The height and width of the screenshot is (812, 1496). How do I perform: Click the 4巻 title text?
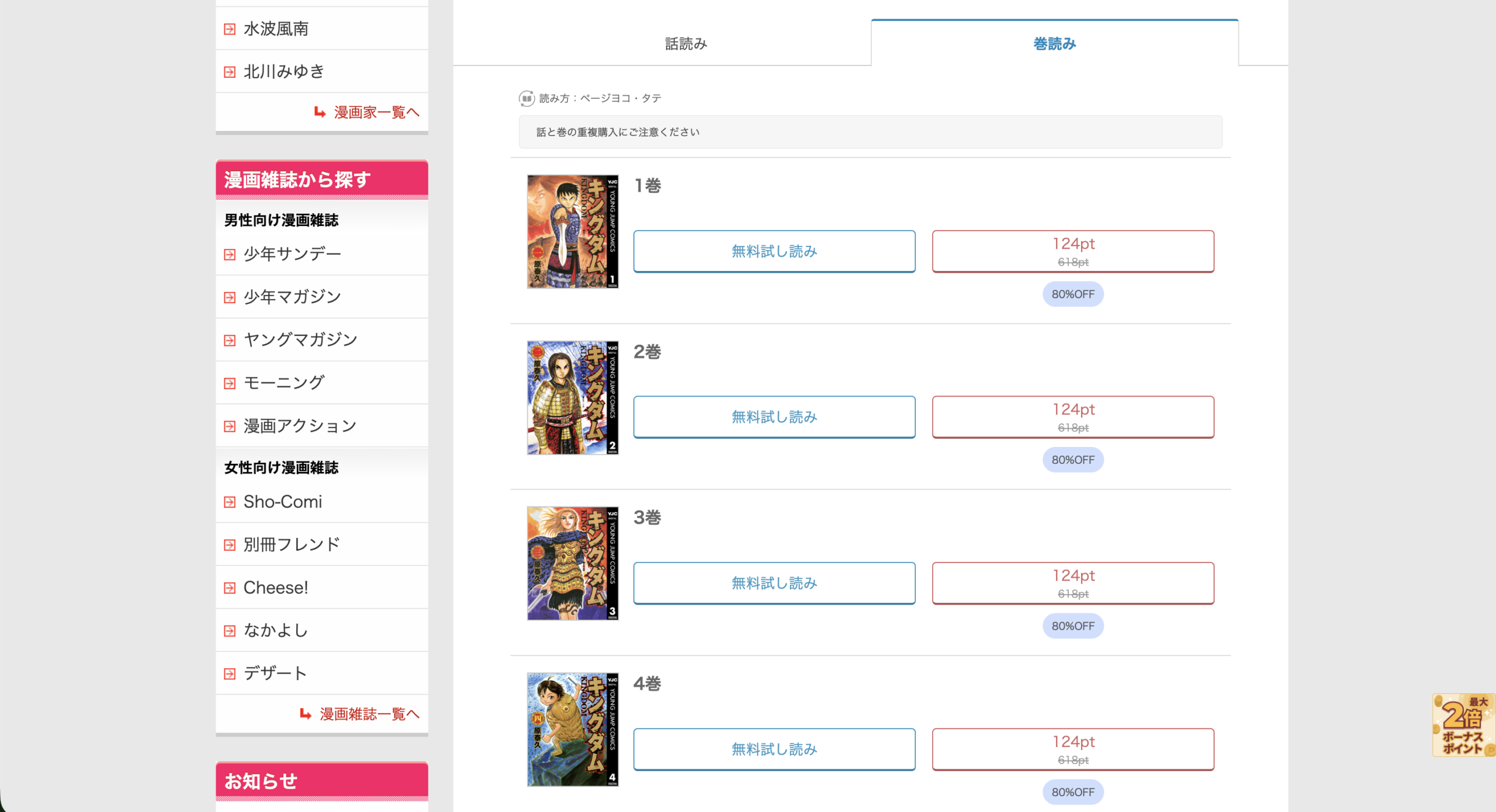pyautogui.click(x=647, y=683)
